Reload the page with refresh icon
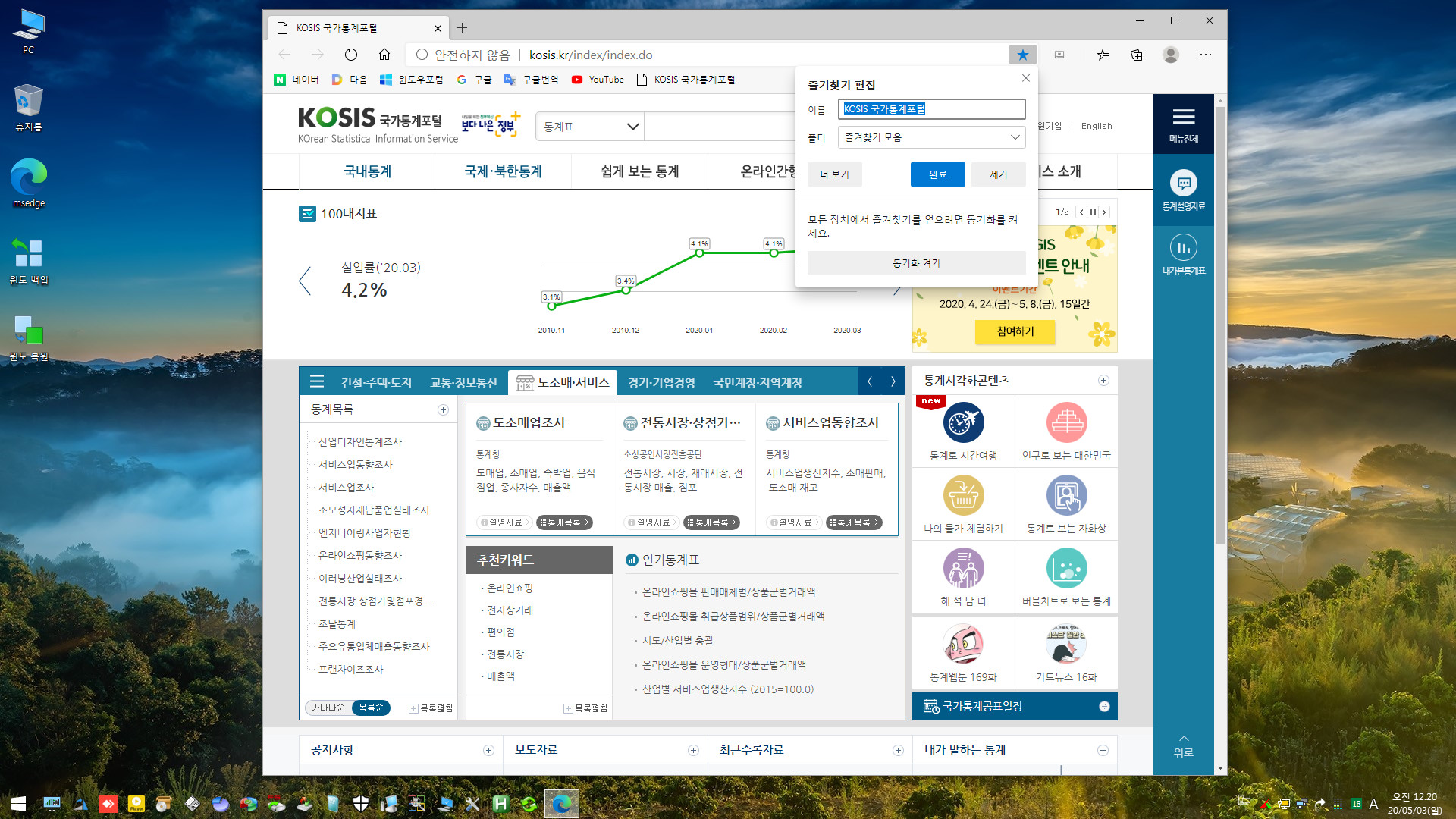 350,55
